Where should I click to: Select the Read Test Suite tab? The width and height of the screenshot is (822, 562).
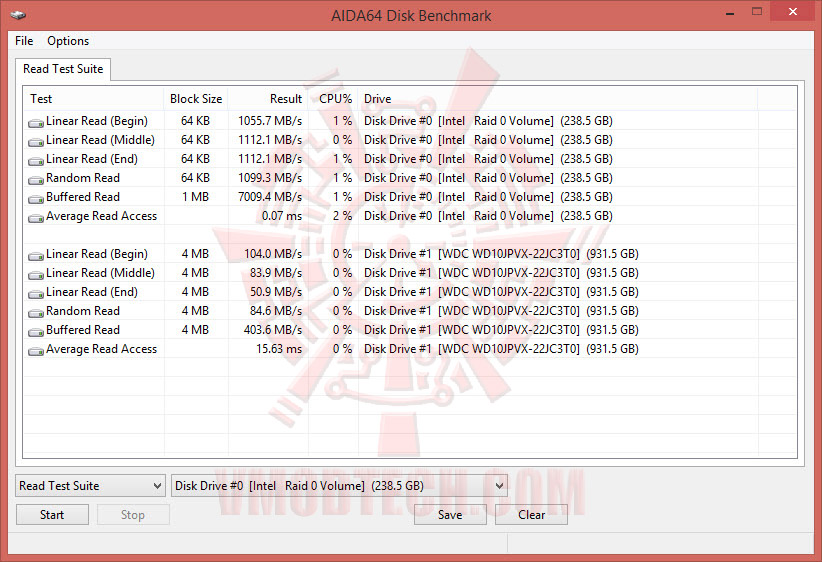click(63, 69)
